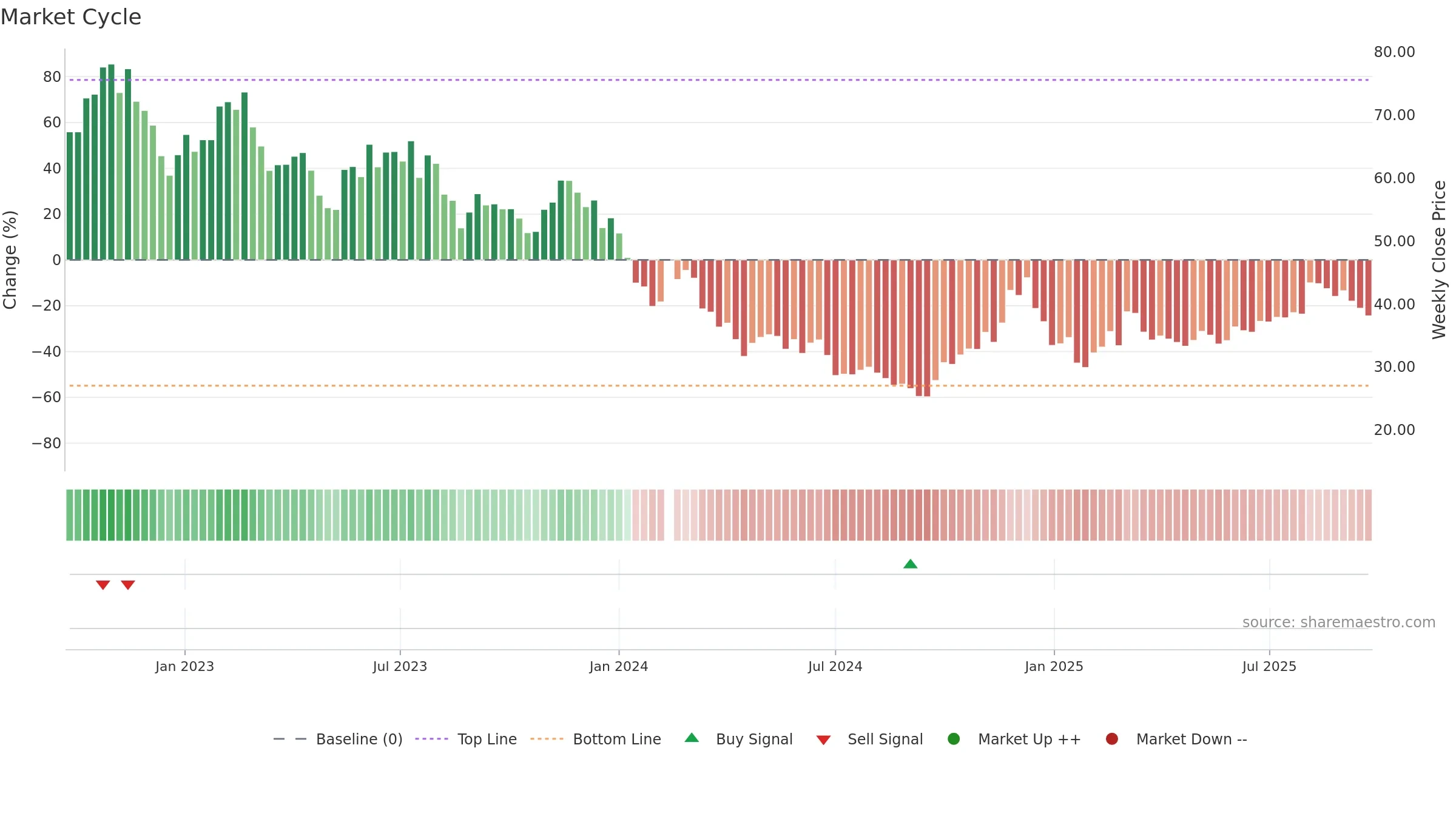
Task: Click the Jul 2023 axis label
Action: [x=400, y=667]
